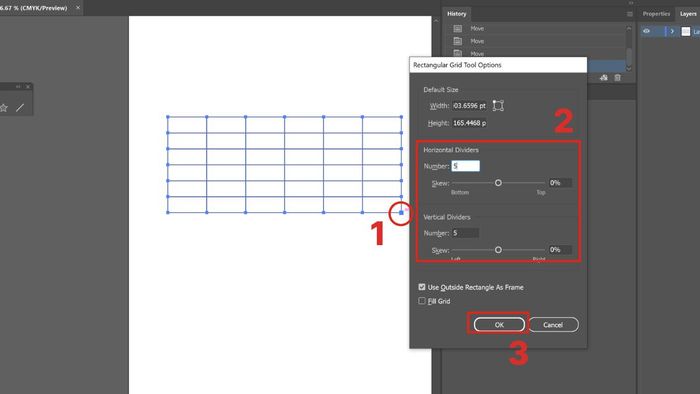Viewport: 700px width, 394px height.
Task: Collapse the panel dock arrows at top
Action: click(x=631, y=3)
